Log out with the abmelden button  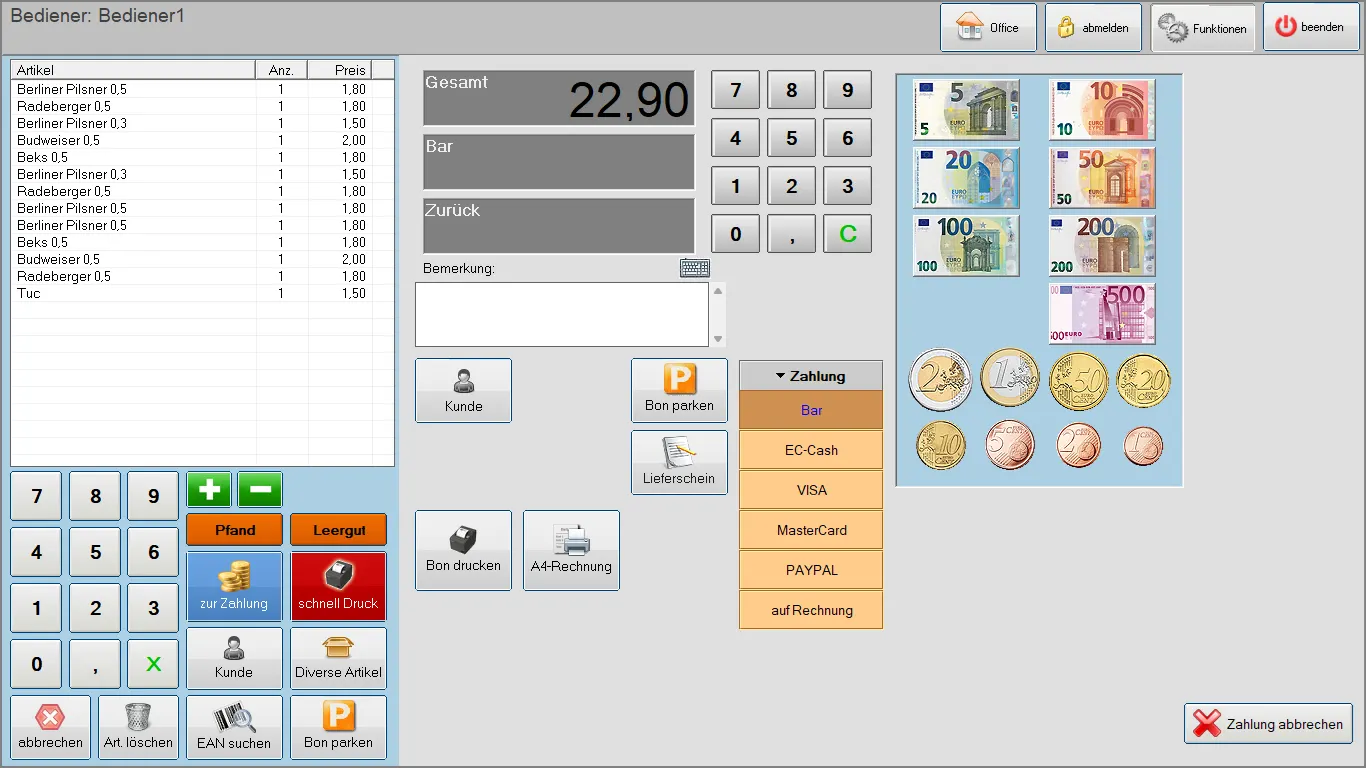coord(1093,28)
